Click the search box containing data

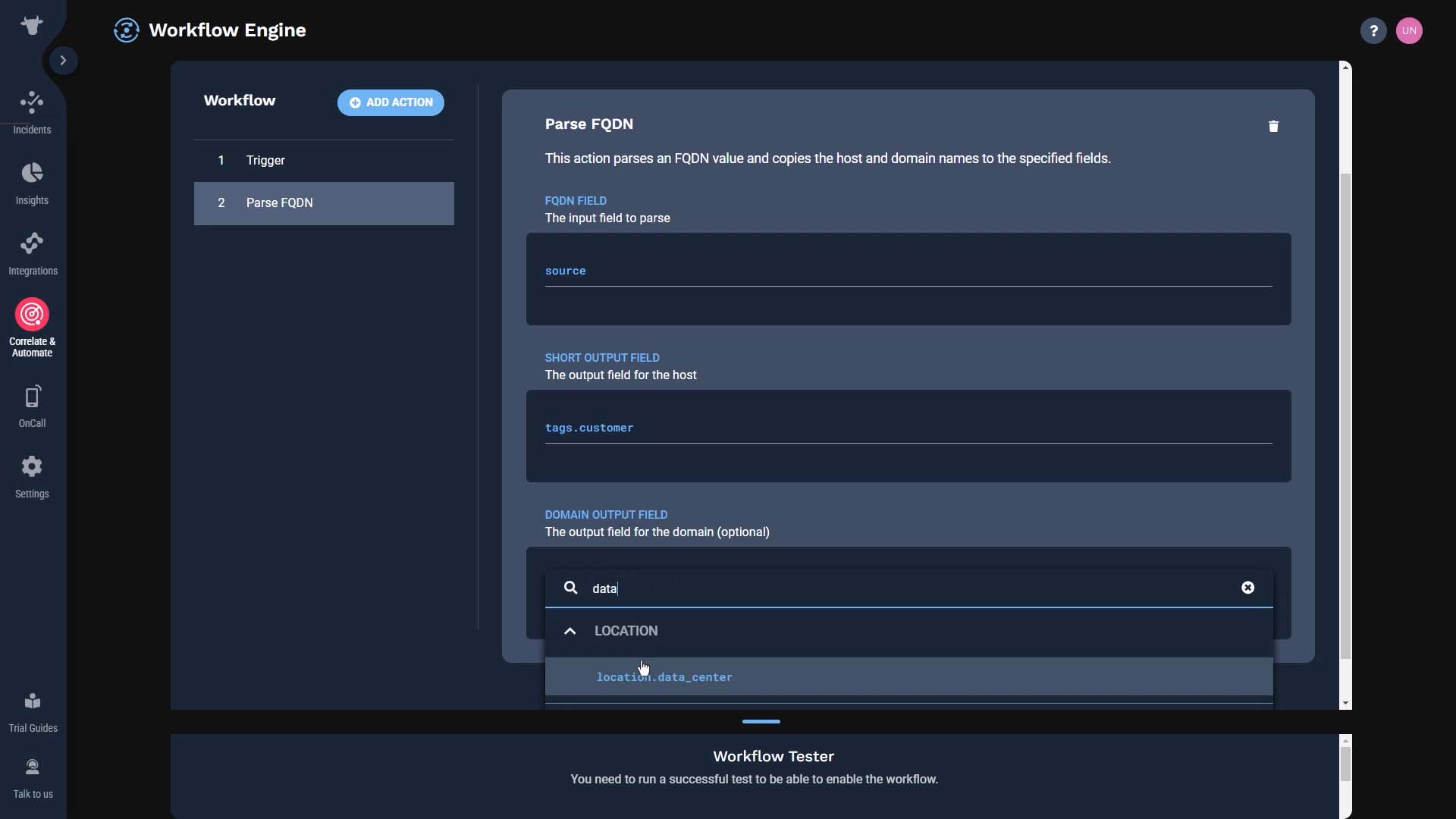click(x=908, y=588)
